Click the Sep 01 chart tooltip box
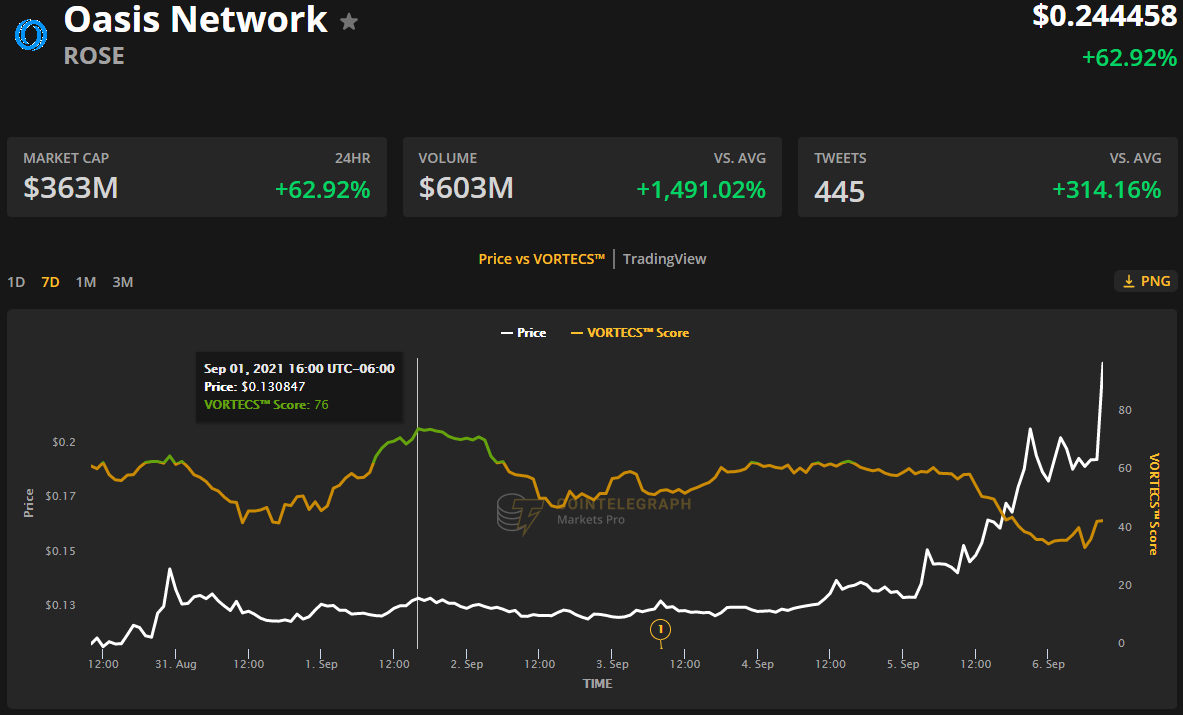Screen dimensions: 1183x715 [x=299, y=387]
